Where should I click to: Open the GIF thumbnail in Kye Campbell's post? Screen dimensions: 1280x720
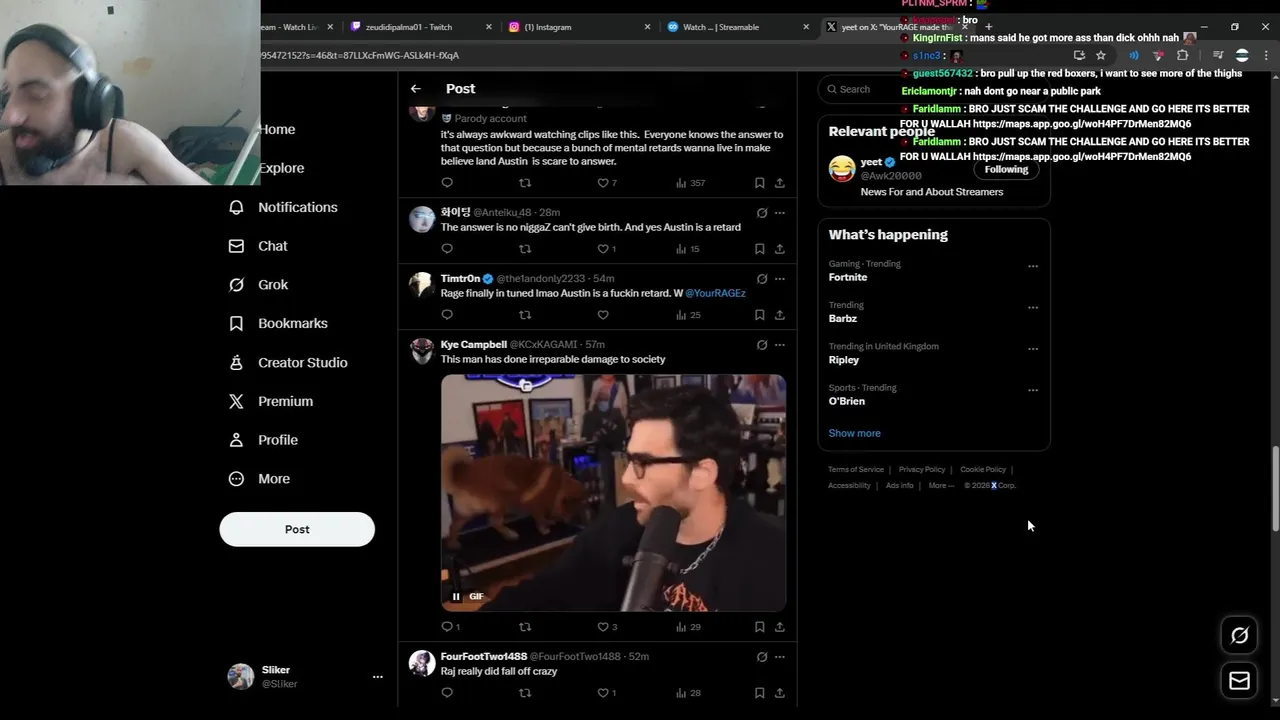point(613,493)
